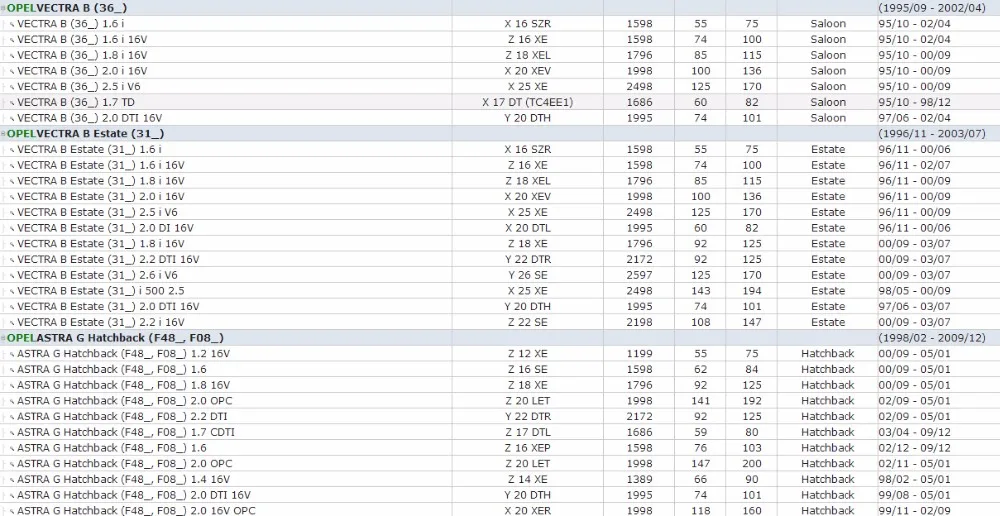Select ASTRA G Hatchback 2.0 16V OPC row
Viewport: 1000px width, 516px height.
500,510
